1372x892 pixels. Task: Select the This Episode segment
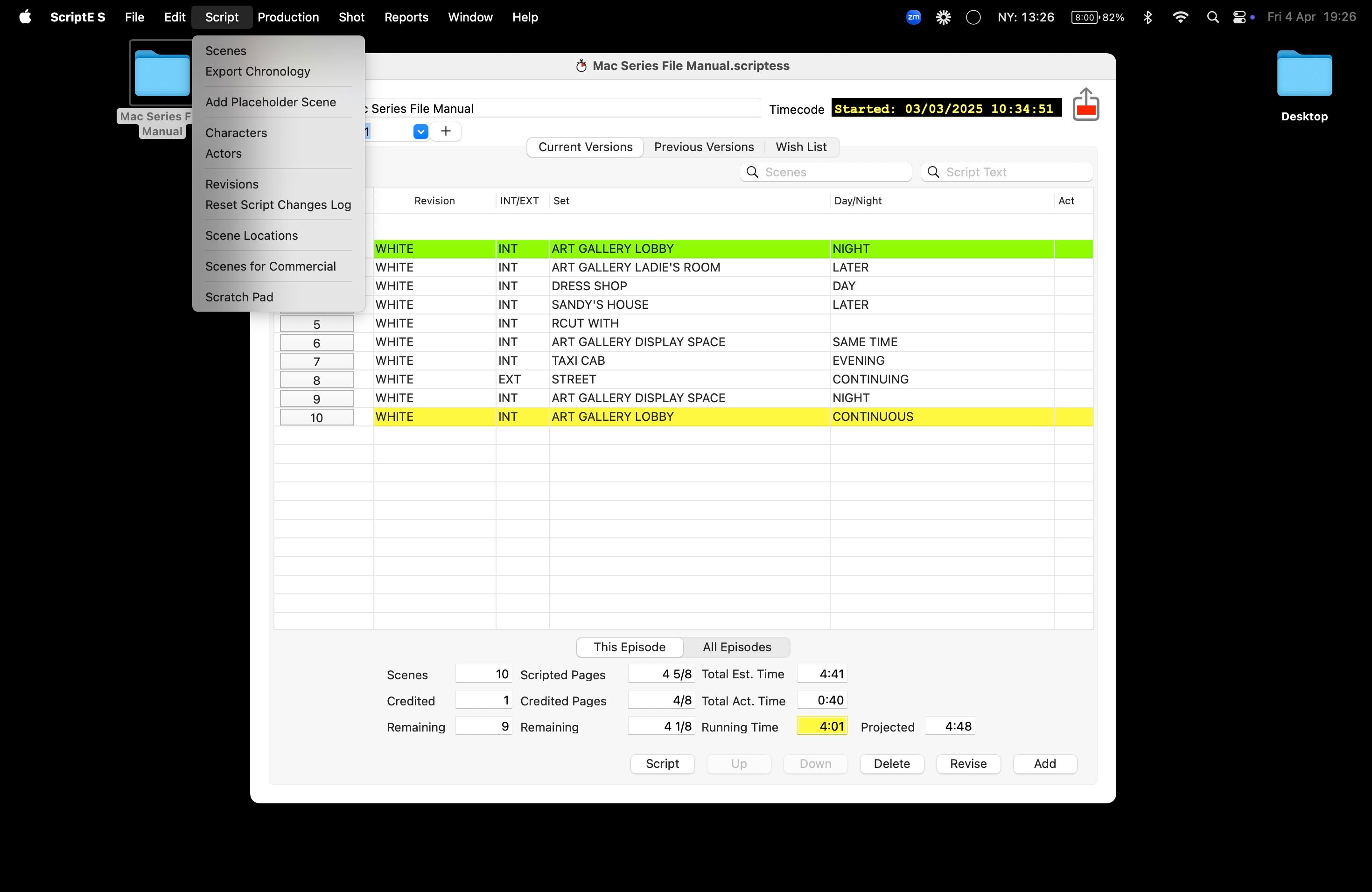(x=630, y=647)
